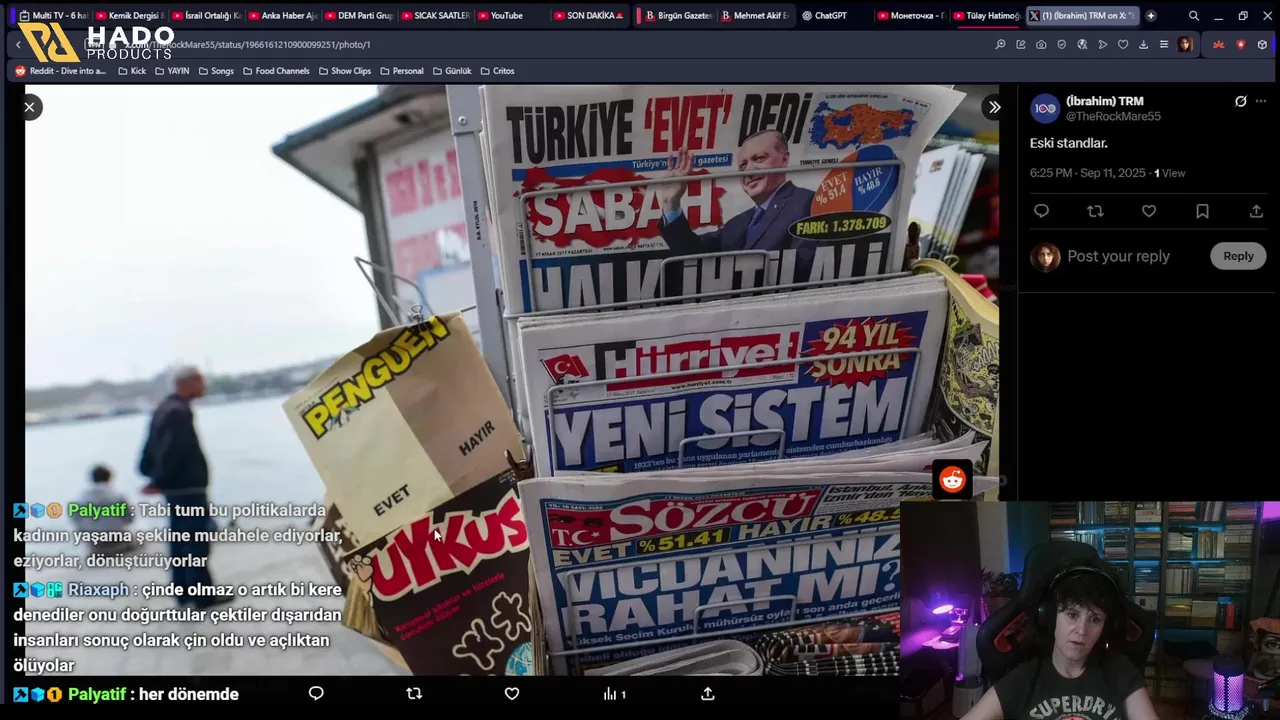
Task: Click the red starburst extension icon
Action: pyautogui.click(x=1218, y=44)
